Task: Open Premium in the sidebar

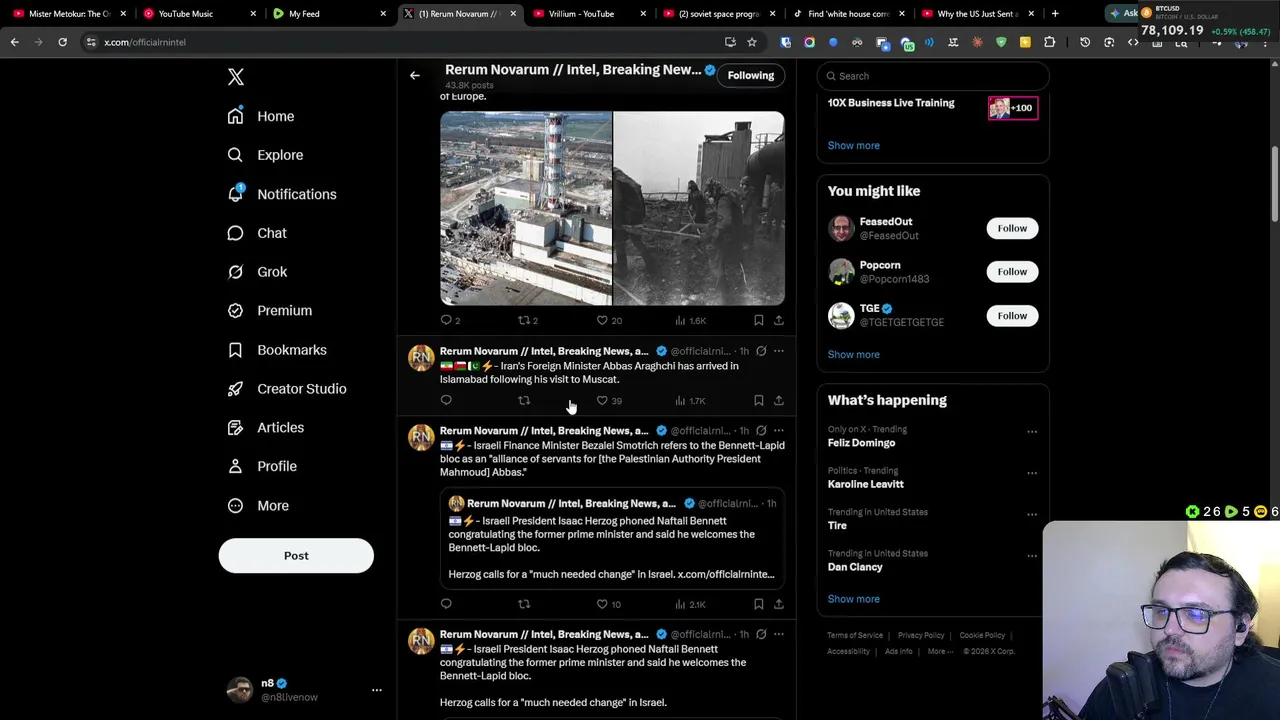Action: [269, 311]
